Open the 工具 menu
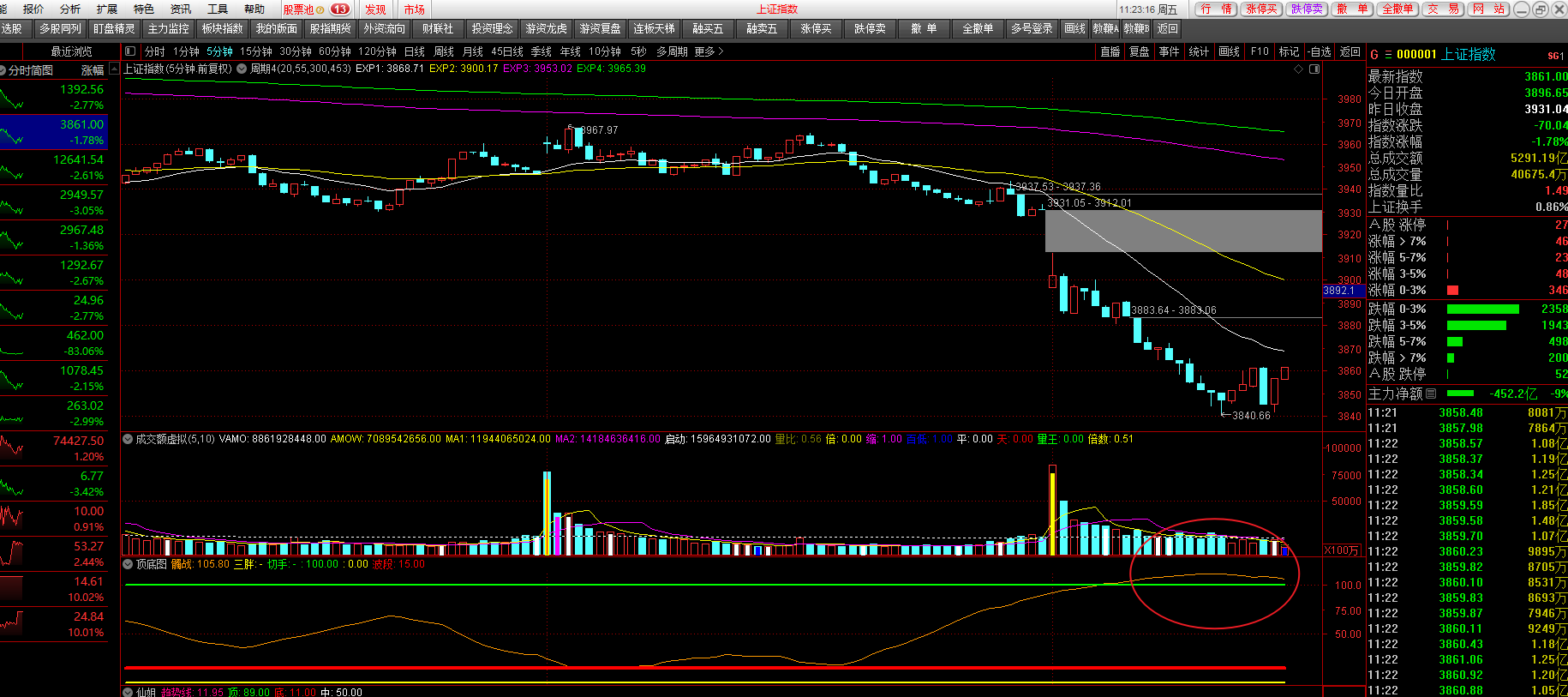This screenshot has width=1568, height=697. [x=218, y=9]
